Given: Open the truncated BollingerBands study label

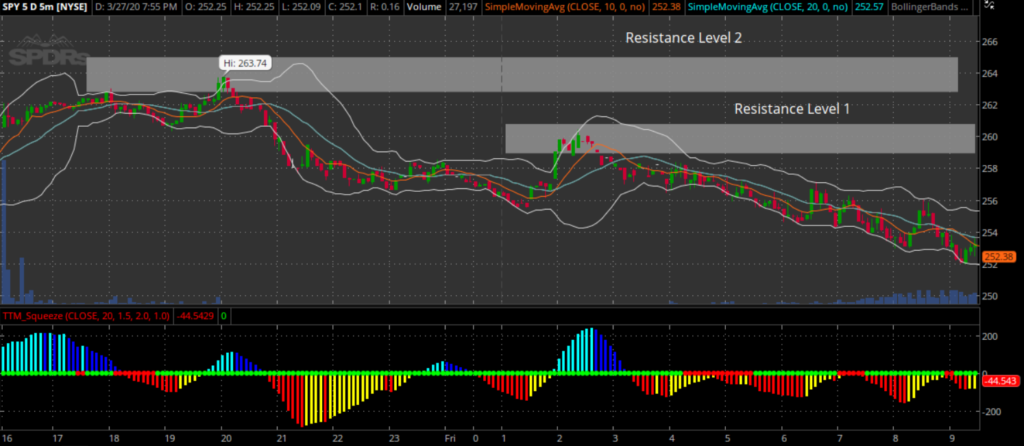Looking at the screenshot, I should click(x=930, y=7).
